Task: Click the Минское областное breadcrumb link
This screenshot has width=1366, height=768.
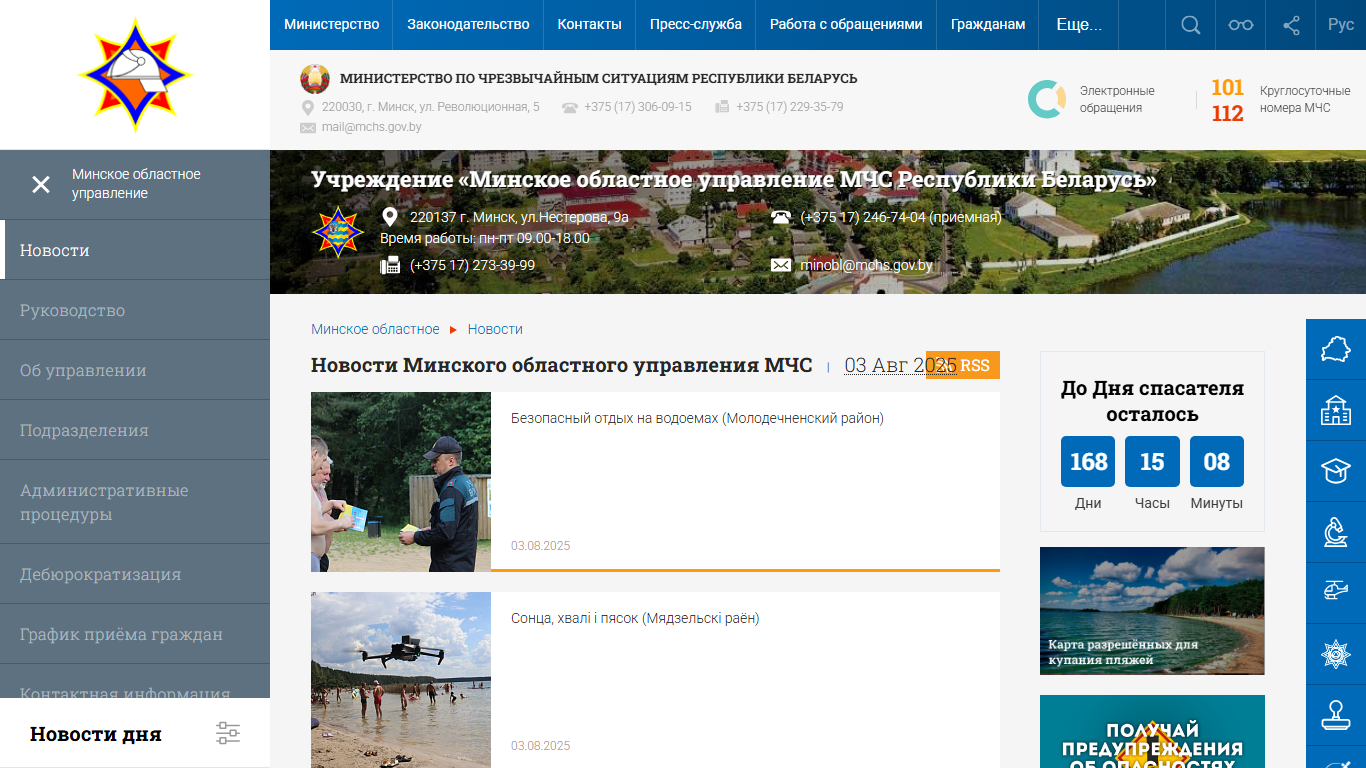Action: (375, 329)
